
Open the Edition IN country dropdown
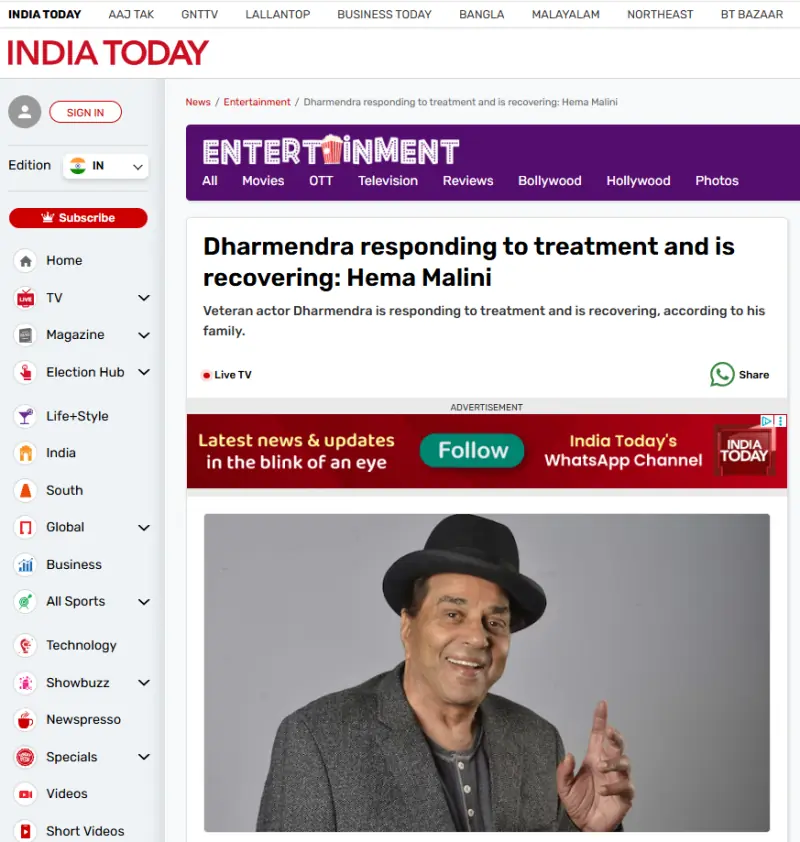click(106, 166)
